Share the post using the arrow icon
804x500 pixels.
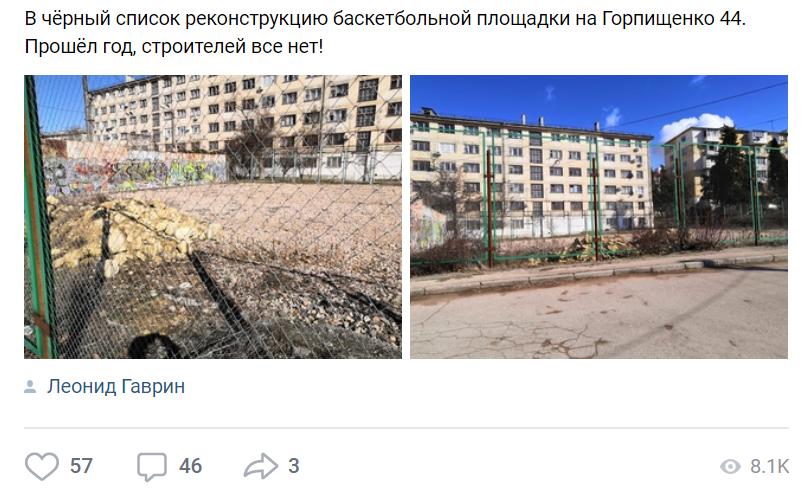(x=260, y=466)
